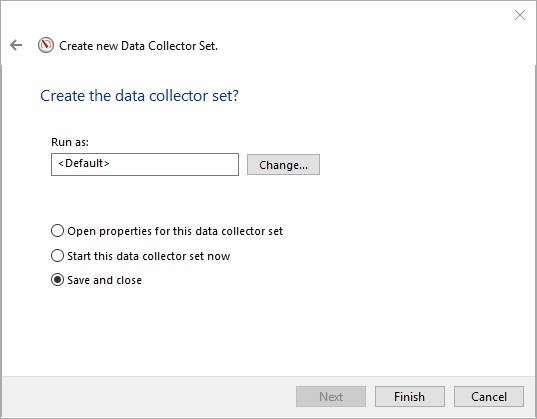537x419 pixels.
Task: Click the 'Save and close' option label
Action: click(104, 280)
